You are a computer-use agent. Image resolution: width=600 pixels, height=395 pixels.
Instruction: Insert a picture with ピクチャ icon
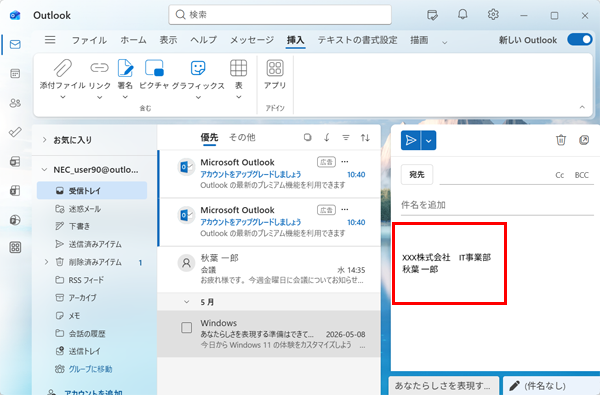(154, 68)
